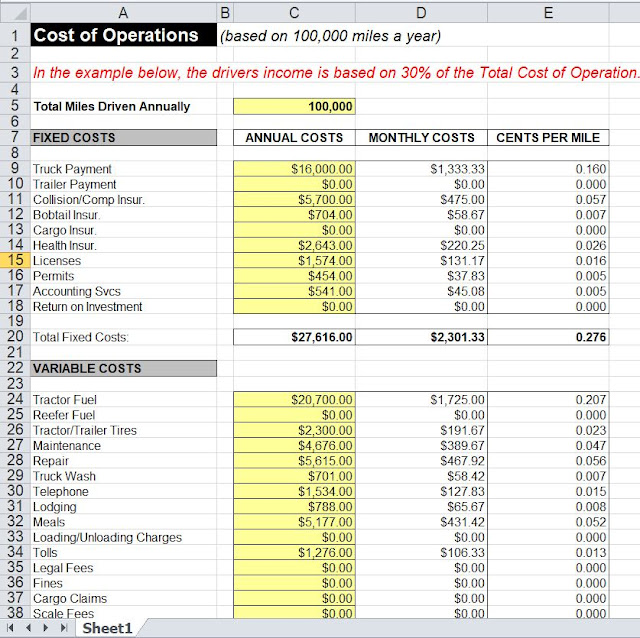The width and height of the screenshot is (640, 638).
Task: Click the VARIABLE COSTS heading cell
Action: click(x=123, y=368)
